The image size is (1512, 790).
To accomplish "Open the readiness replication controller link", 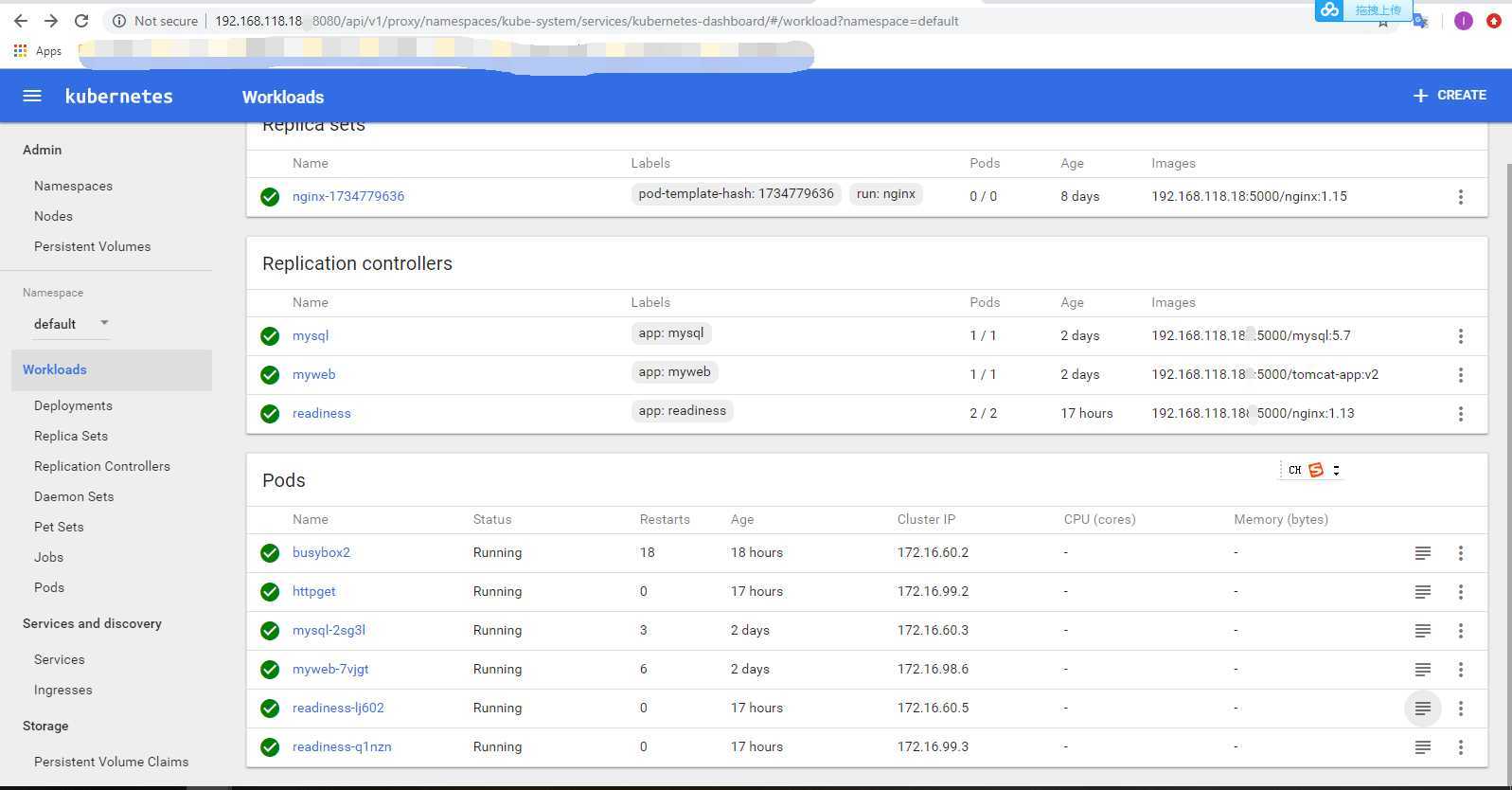I will click(321, 413).
